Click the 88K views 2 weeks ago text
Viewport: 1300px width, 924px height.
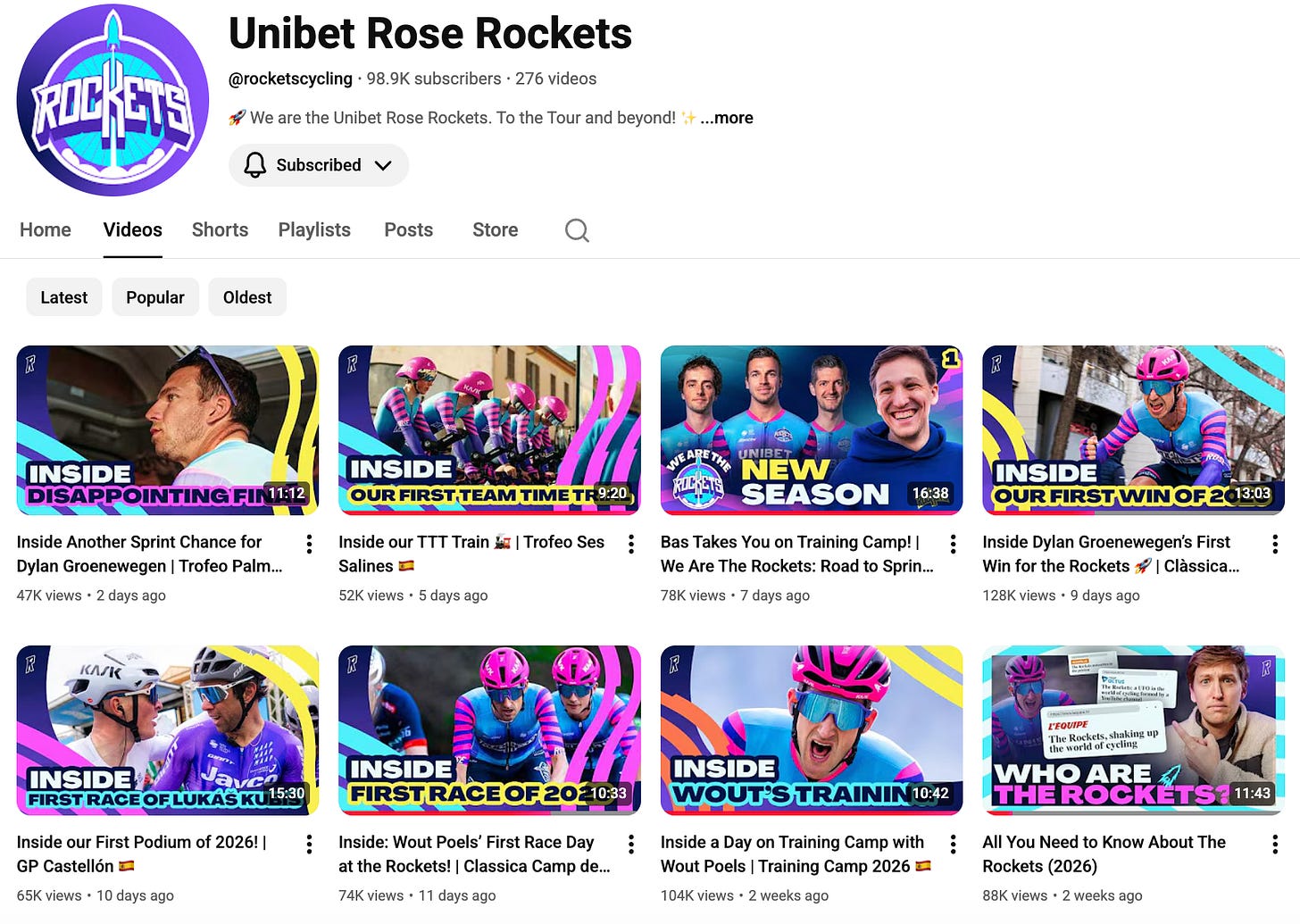tap(1062, 895)
